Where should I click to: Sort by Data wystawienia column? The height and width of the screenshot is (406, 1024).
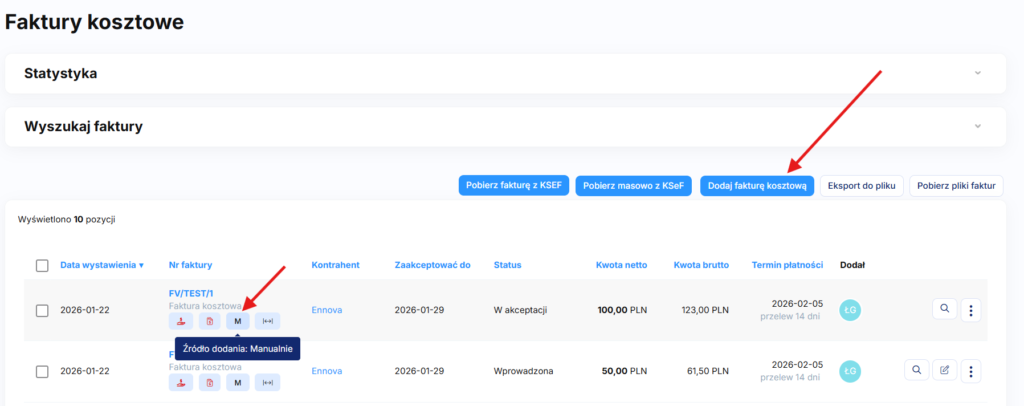coord(101,265)
